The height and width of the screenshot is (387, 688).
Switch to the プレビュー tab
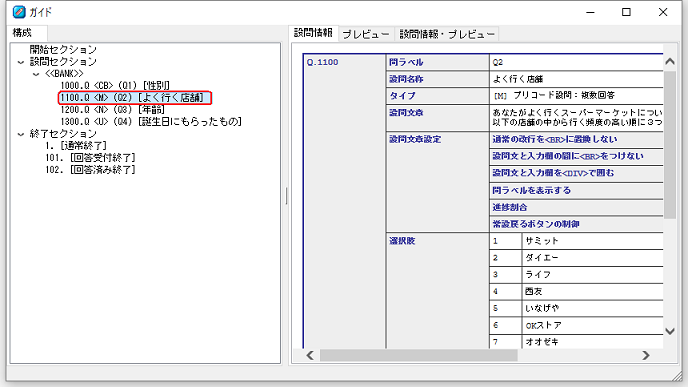pos(366,34)
